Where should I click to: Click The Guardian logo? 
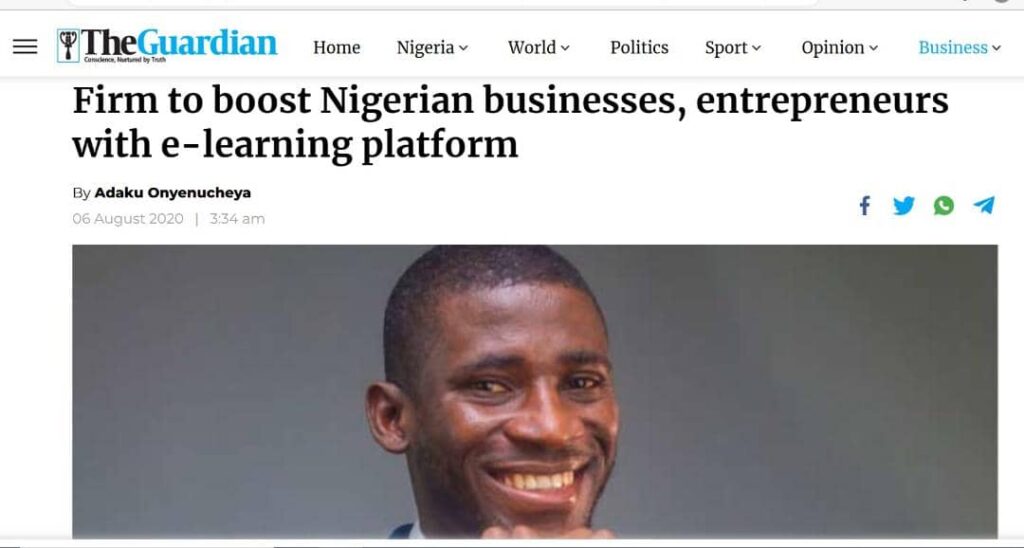(x=167, y=46)
